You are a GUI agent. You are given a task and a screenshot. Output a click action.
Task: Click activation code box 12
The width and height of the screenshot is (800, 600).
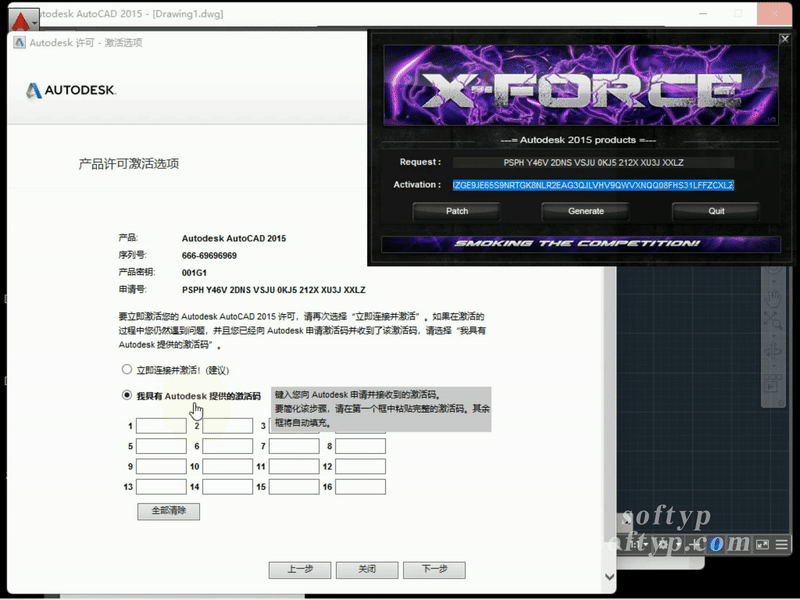pyautogui.click(x=360, y=466)
